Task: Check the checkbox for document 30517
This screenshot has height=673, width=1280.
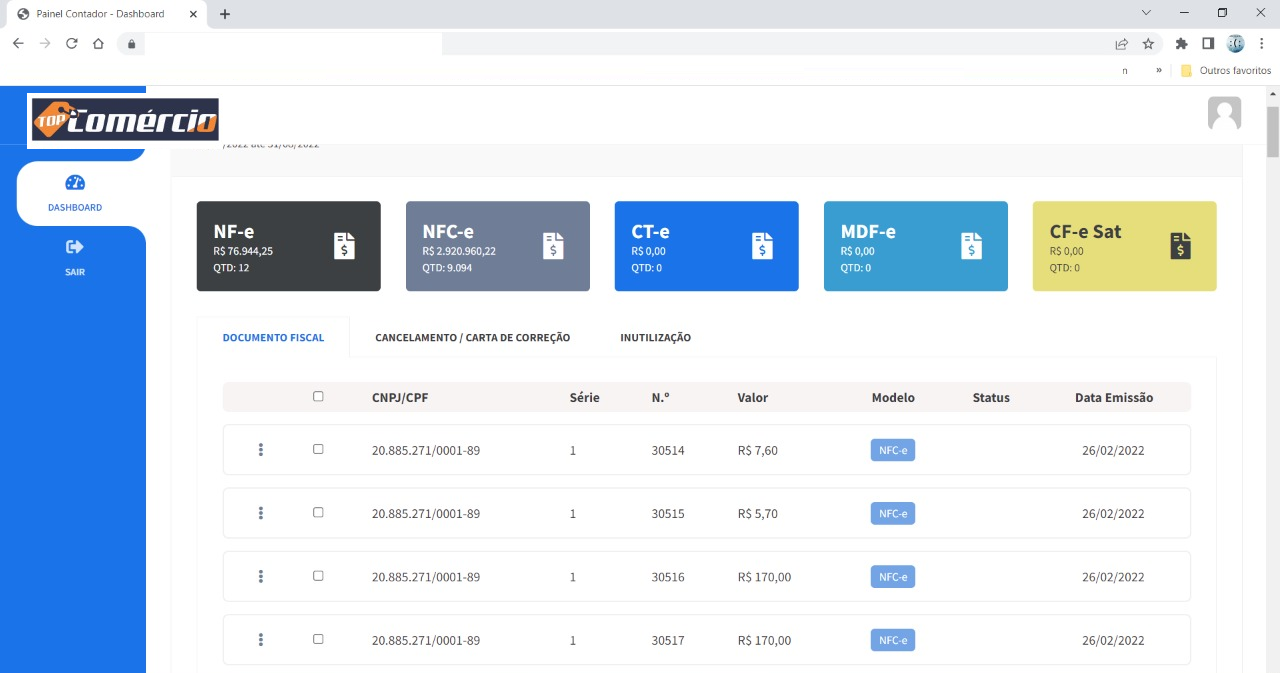Action: [x=318, y=638]
